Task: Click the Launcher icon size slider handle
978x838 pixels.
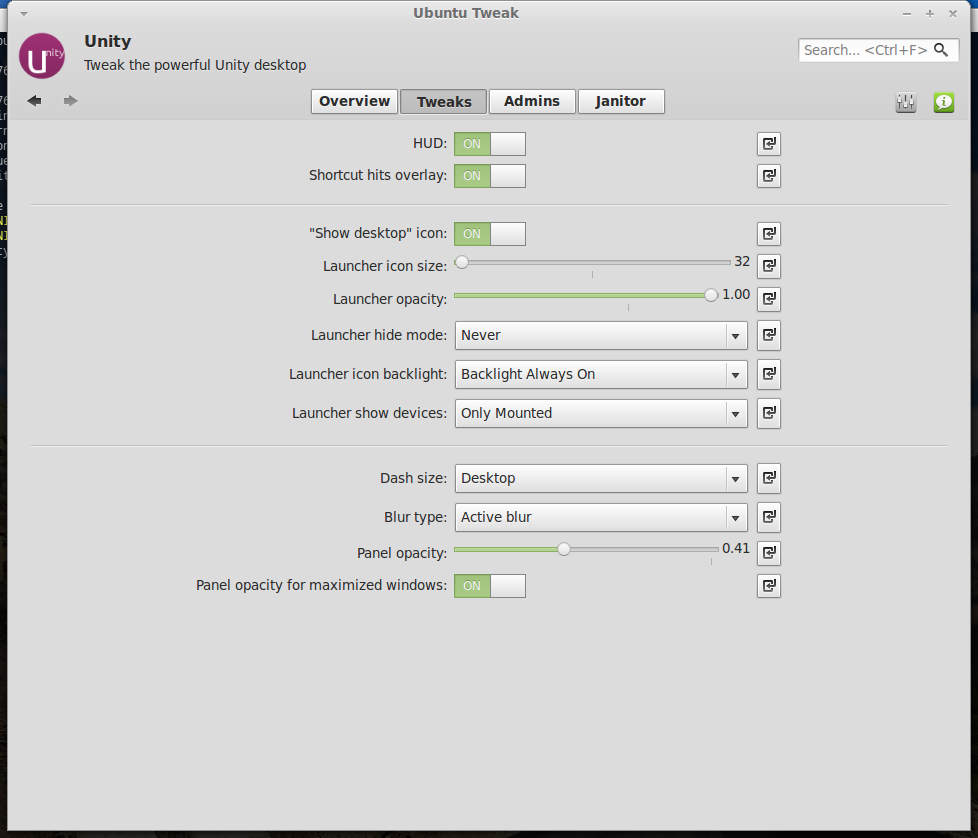Action: [x=462, y=262]
